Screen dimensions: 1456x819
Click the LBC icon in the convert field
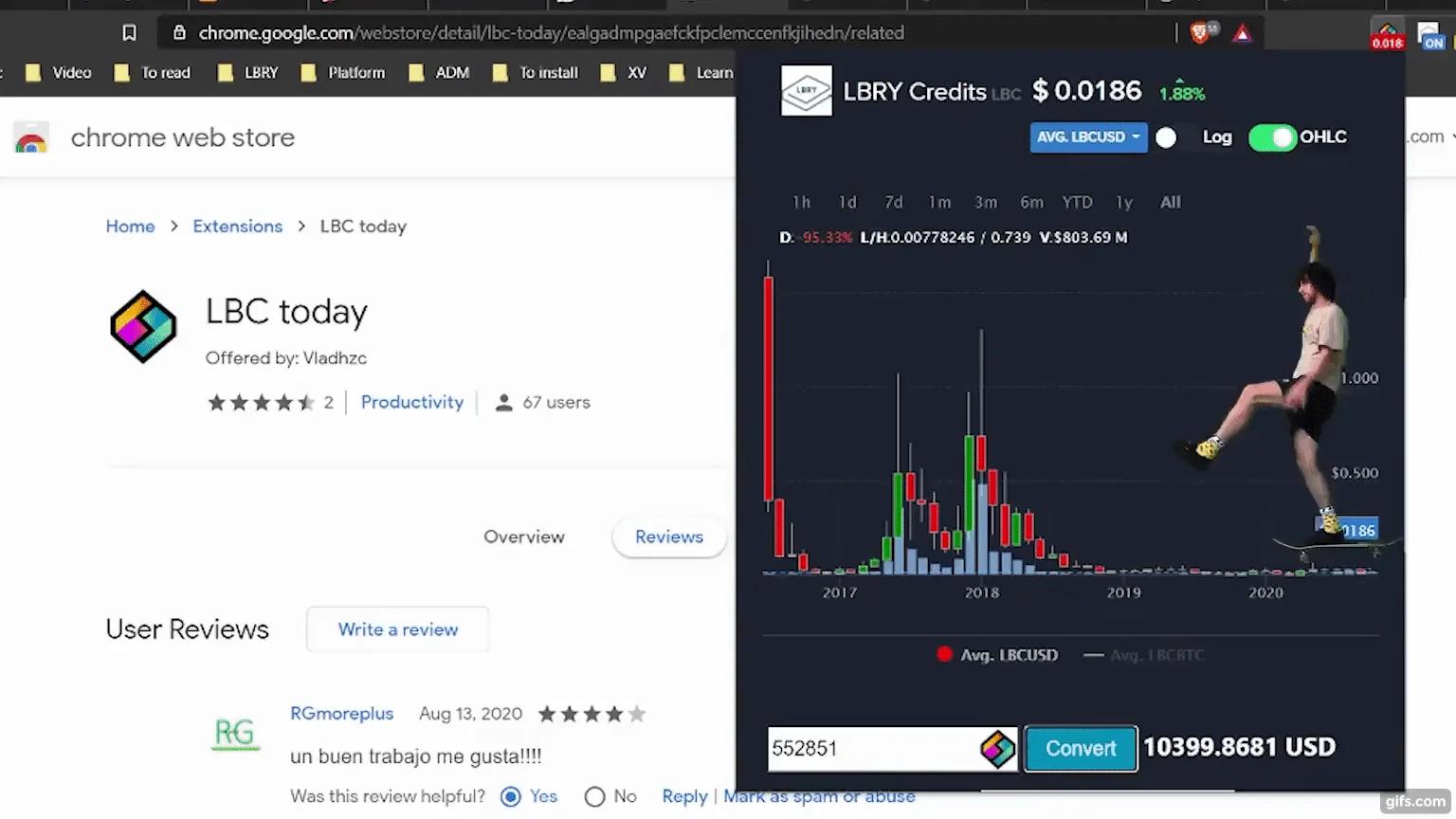pyautogui.click(x=998, y=749)
